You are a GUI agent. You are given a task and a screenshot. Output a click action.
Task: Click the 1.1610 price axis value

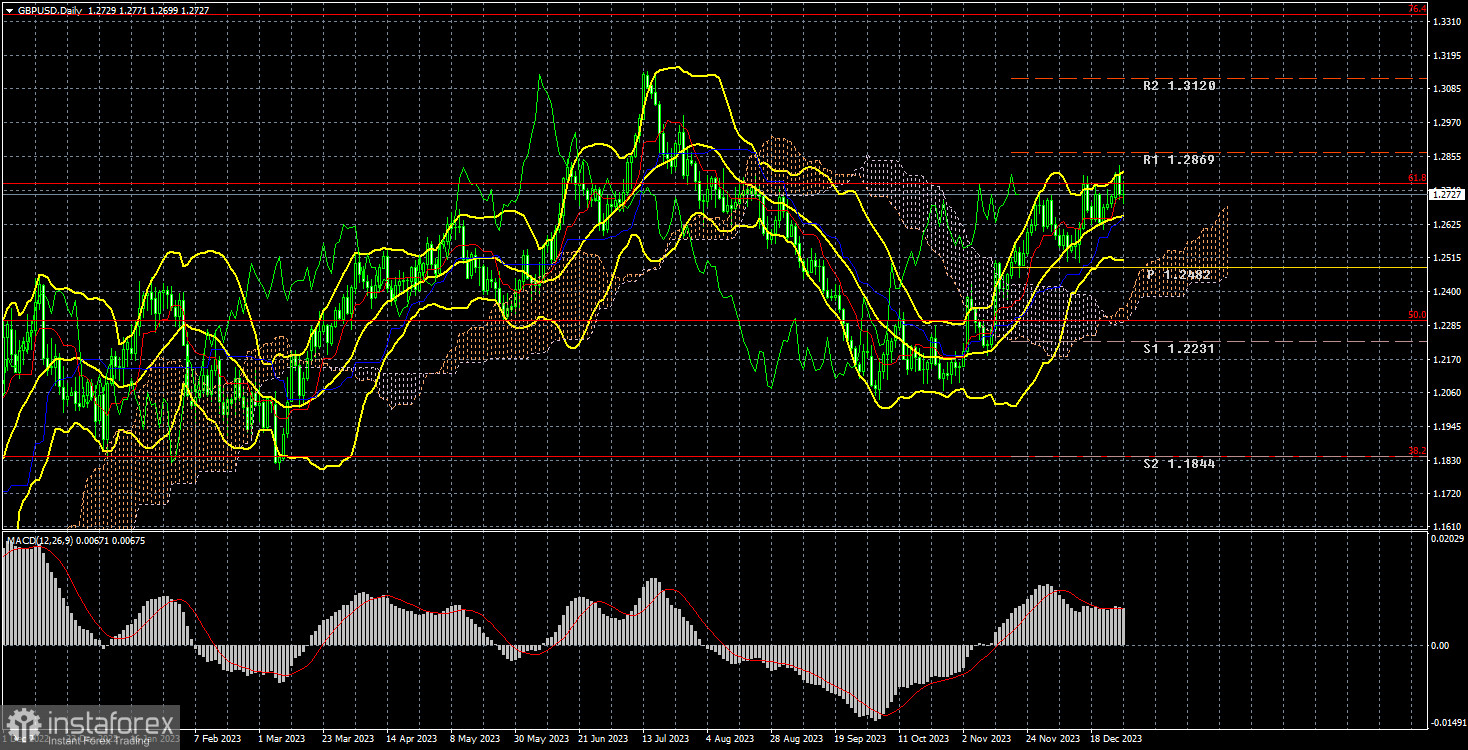coord(1447,526)
